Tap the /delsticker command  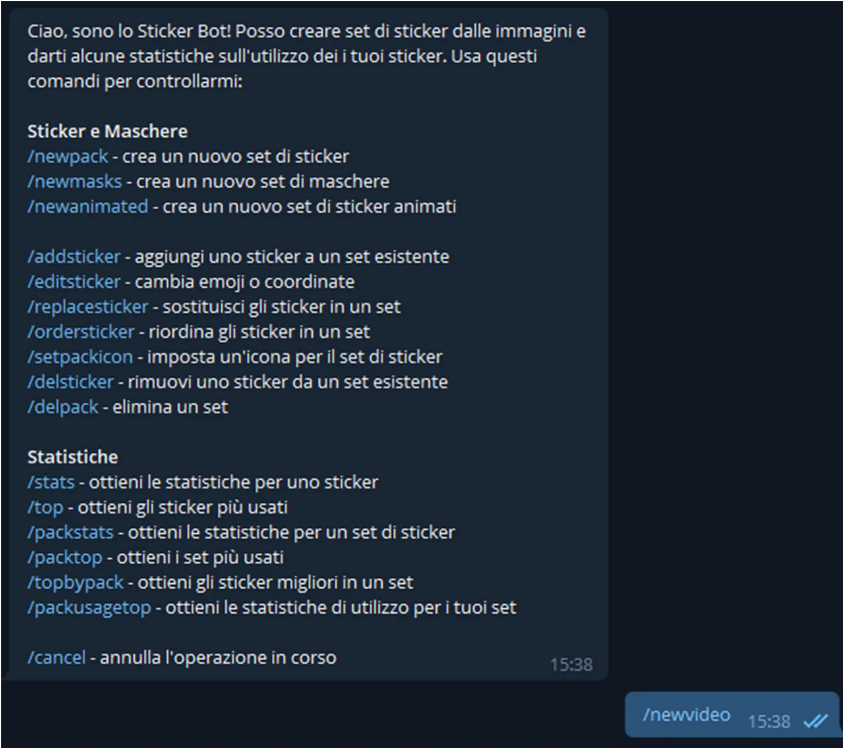click(70, 382)
